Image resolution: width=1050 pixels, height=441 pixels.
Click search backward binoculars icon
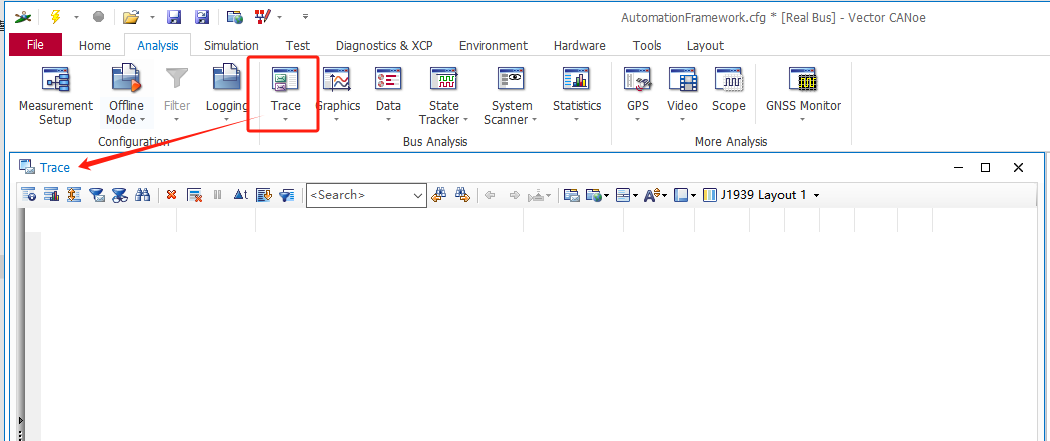(439, 195)
